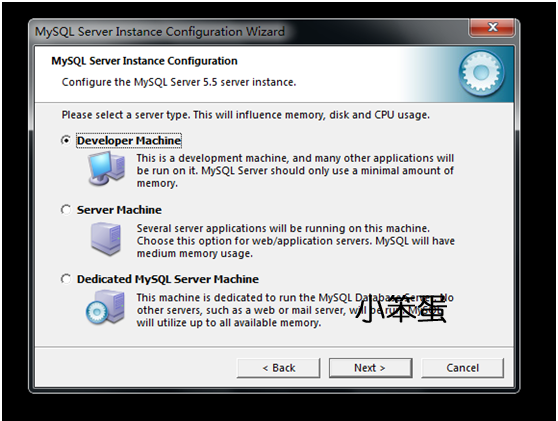Screen dimensions: 558x421
Task: Cancel the configuration wizard
Action: 463,368
